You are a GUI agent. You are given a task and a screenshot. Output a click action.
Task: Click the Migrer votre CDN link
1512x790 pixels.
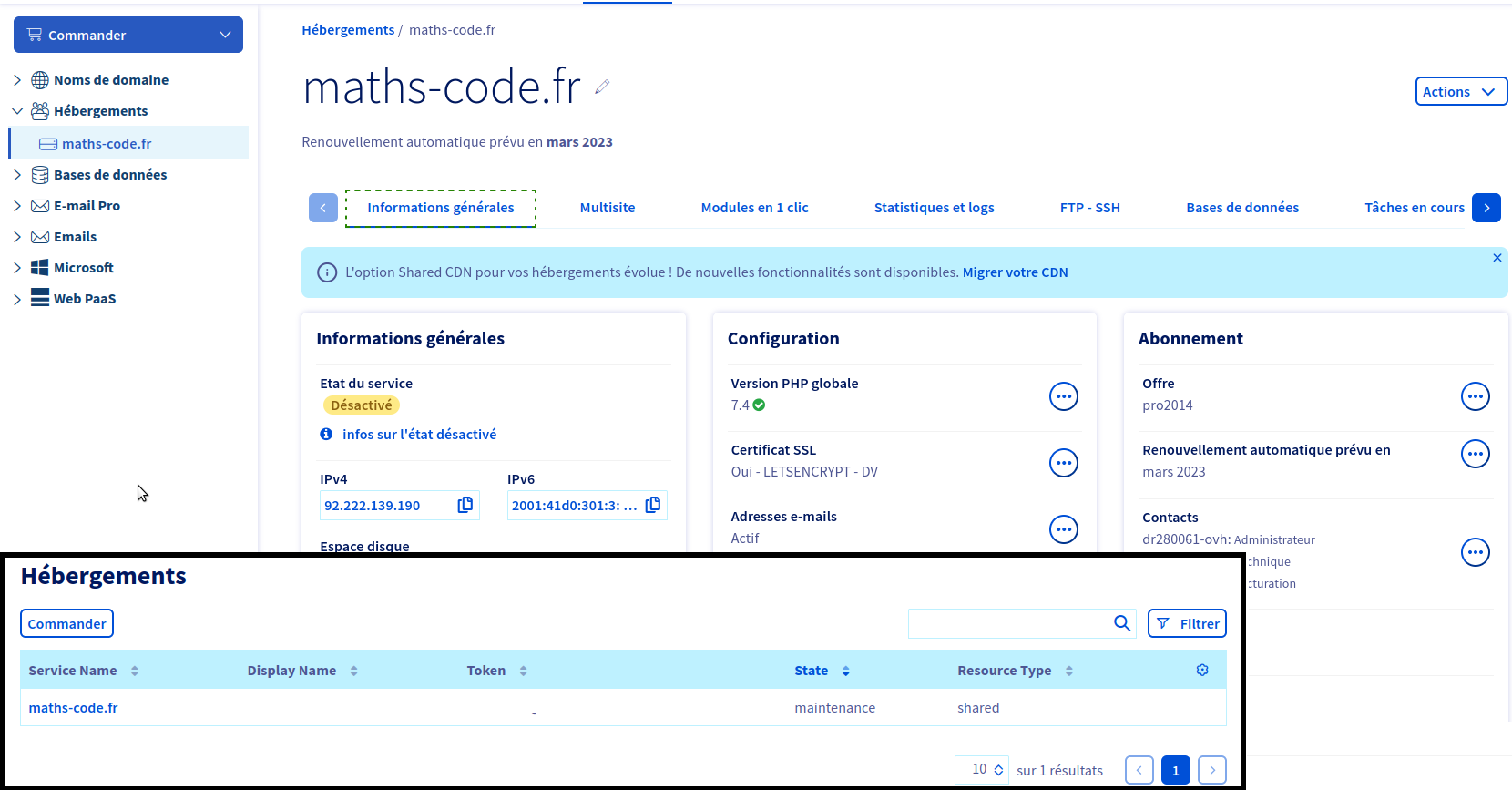(1015, 272)
